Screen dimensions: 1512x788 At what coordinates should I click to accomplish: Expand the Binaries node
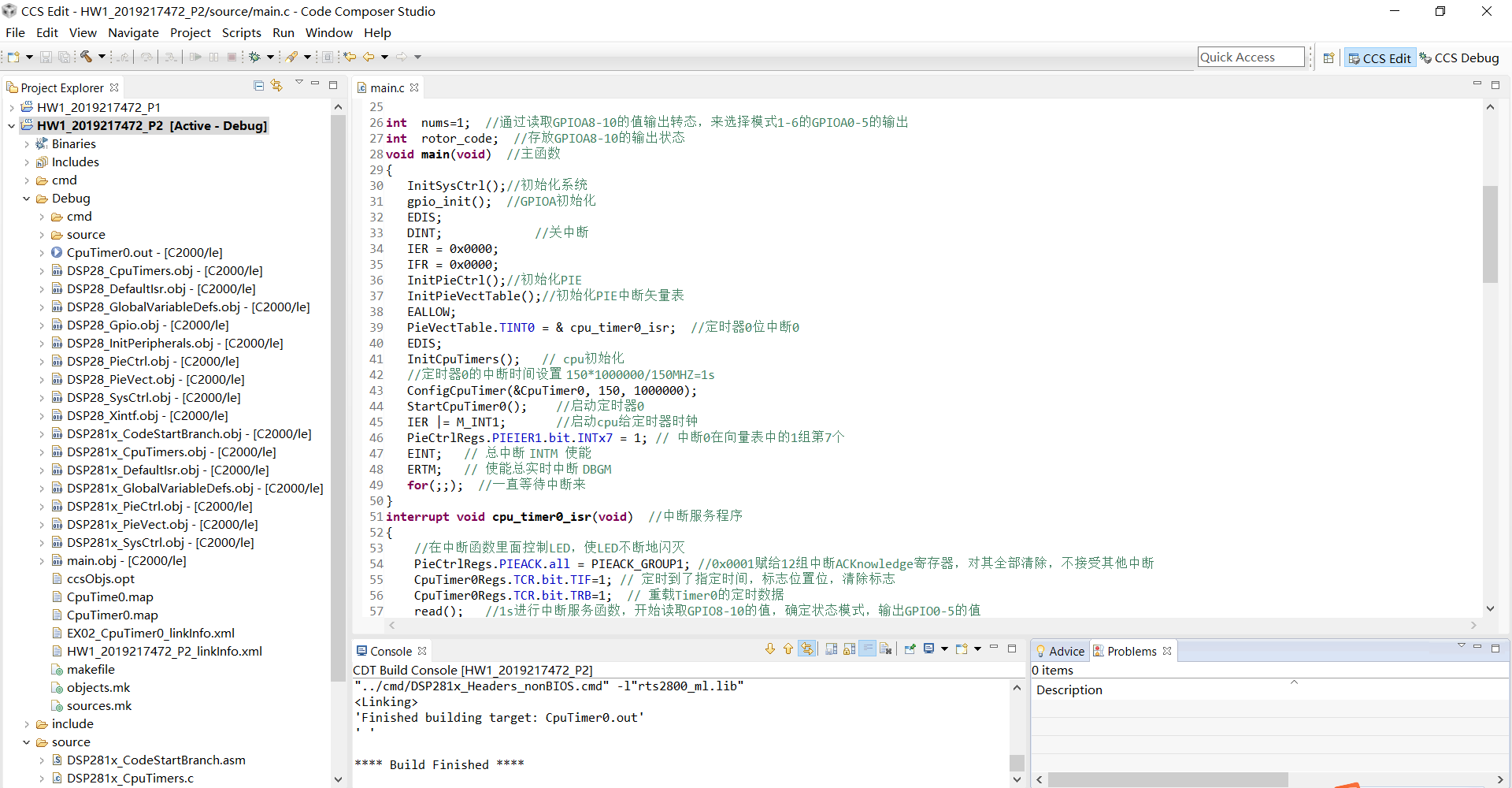click(27, 144)
